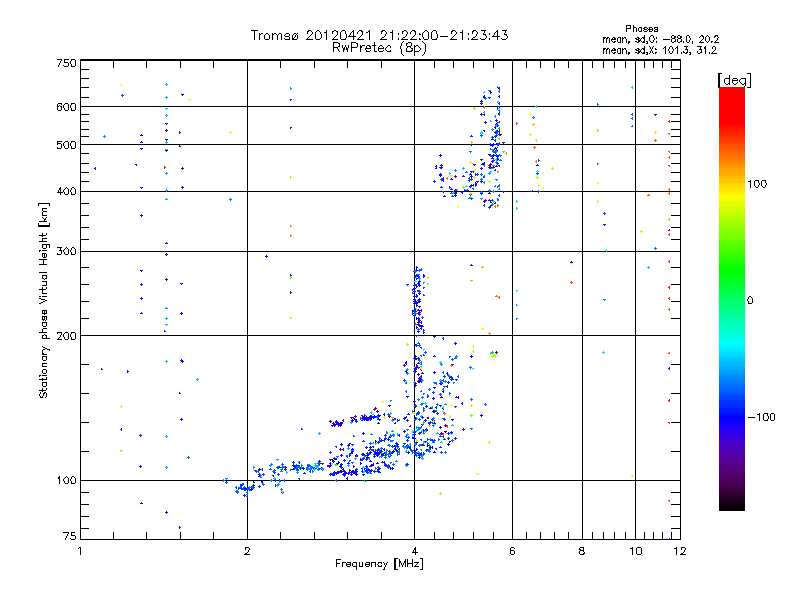800x600 pixels.
Task: Click the '400' y-axis tick label
Action: (66, 191)
